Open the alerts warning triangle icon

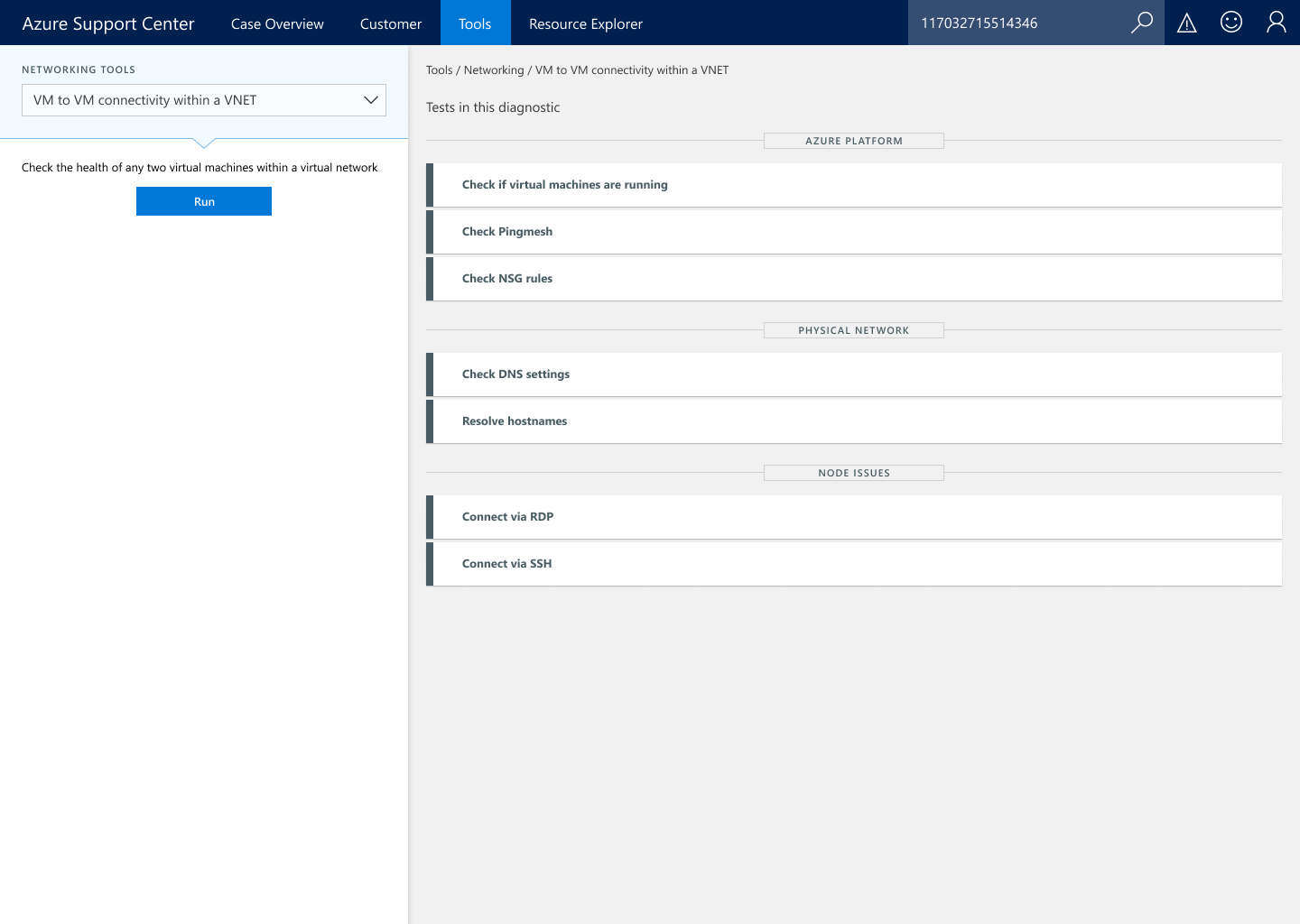click(x=1187, y=23)
